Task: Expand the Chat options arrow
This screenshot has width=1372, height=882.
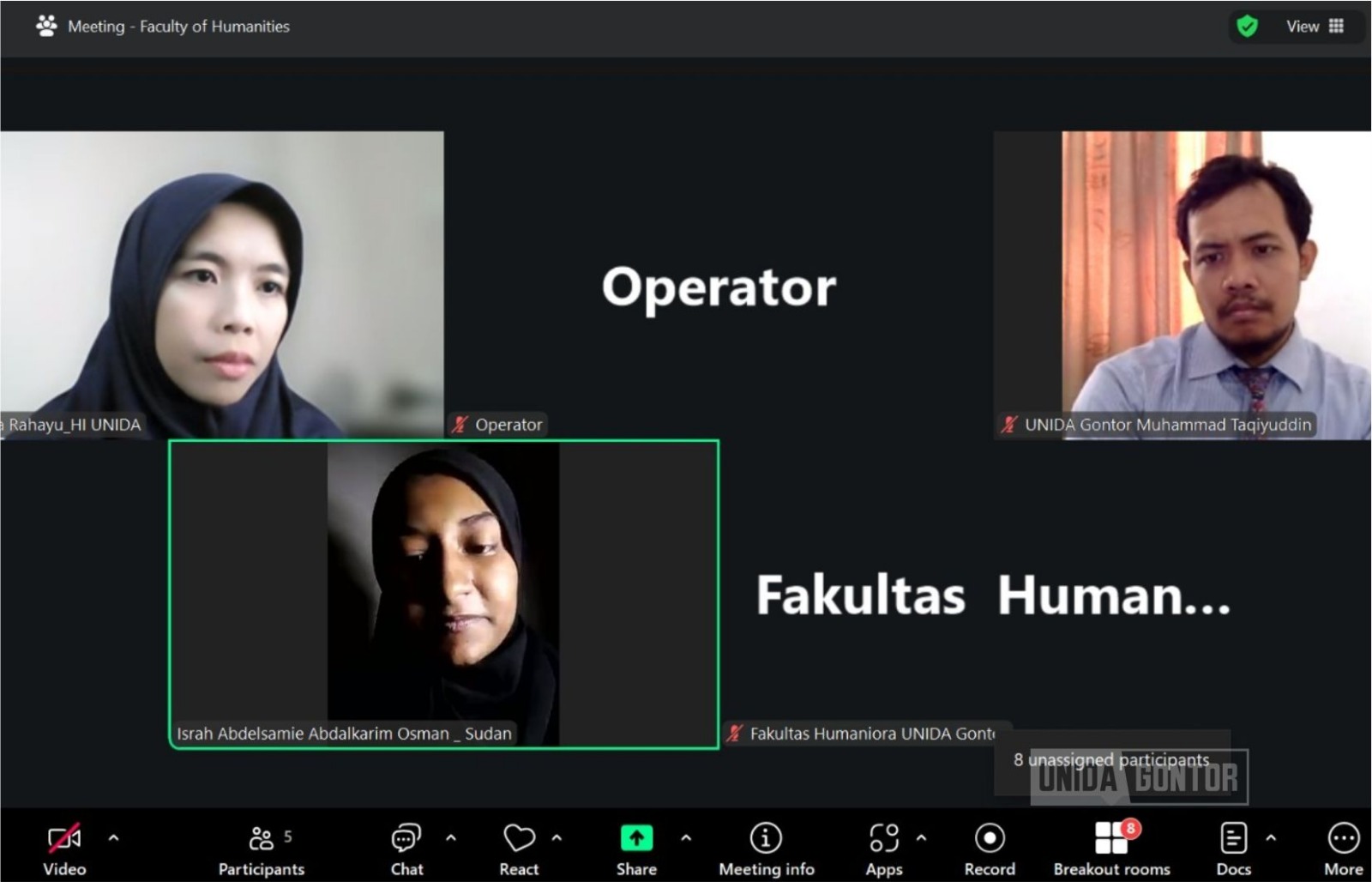Action: click(451, 837)
